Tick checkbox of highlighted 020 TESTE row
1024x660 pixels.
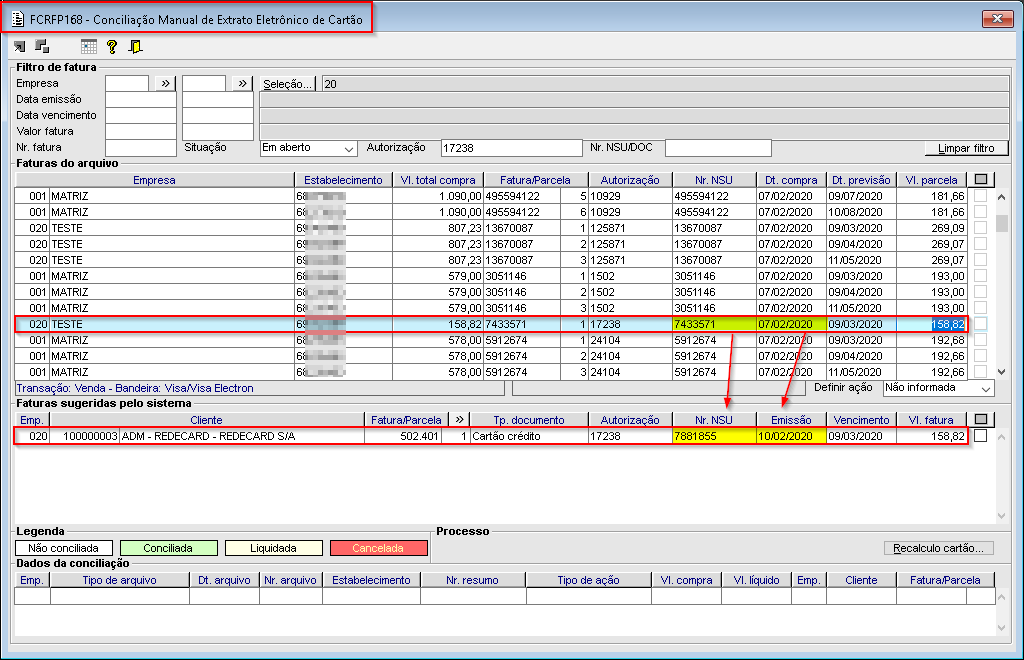coord(981,324)
